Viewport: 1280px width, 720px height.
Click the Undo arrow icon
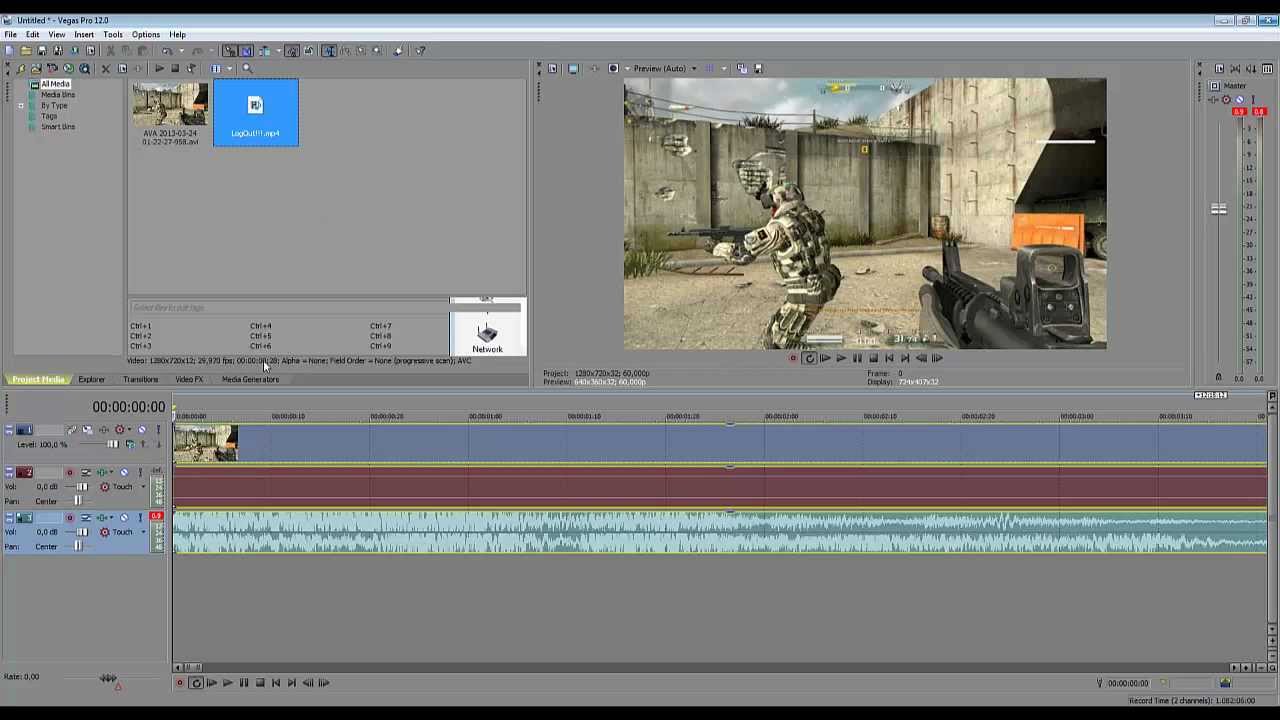(166, 51)
